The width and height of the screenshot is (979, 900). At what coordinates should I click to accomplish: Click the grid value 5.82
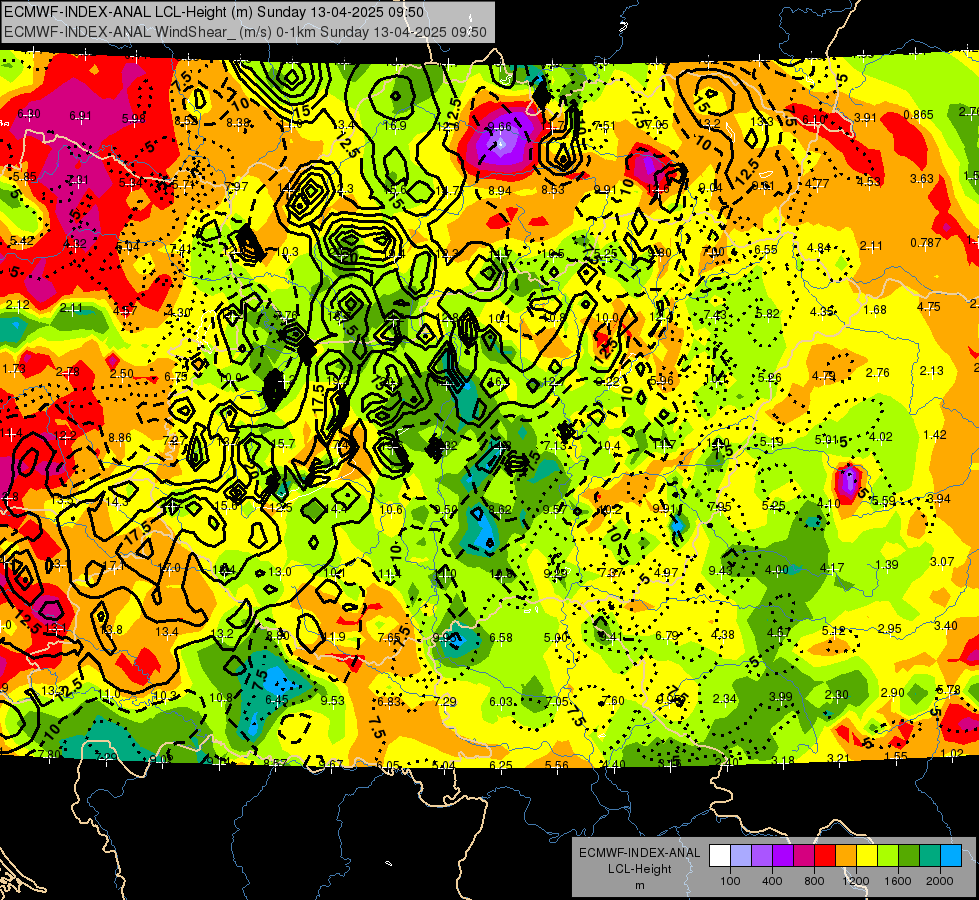pyautogui.click(x=768, y=314)
